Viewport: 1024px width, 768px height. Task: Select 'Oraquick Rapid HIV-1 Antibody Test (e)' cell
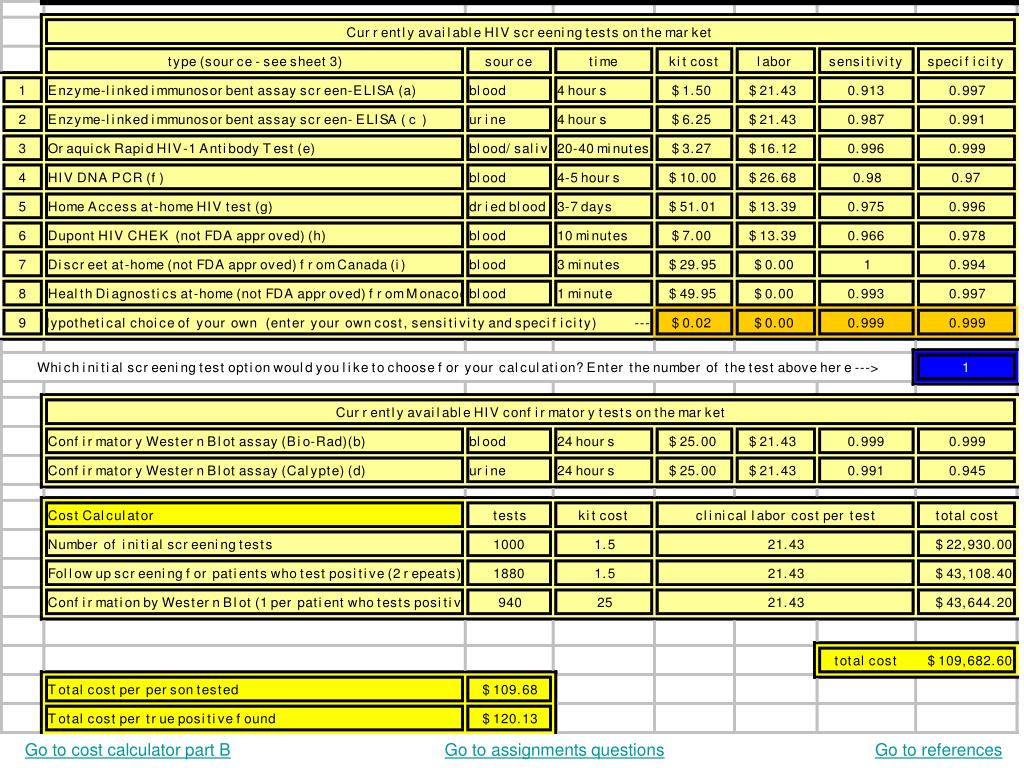254,148
